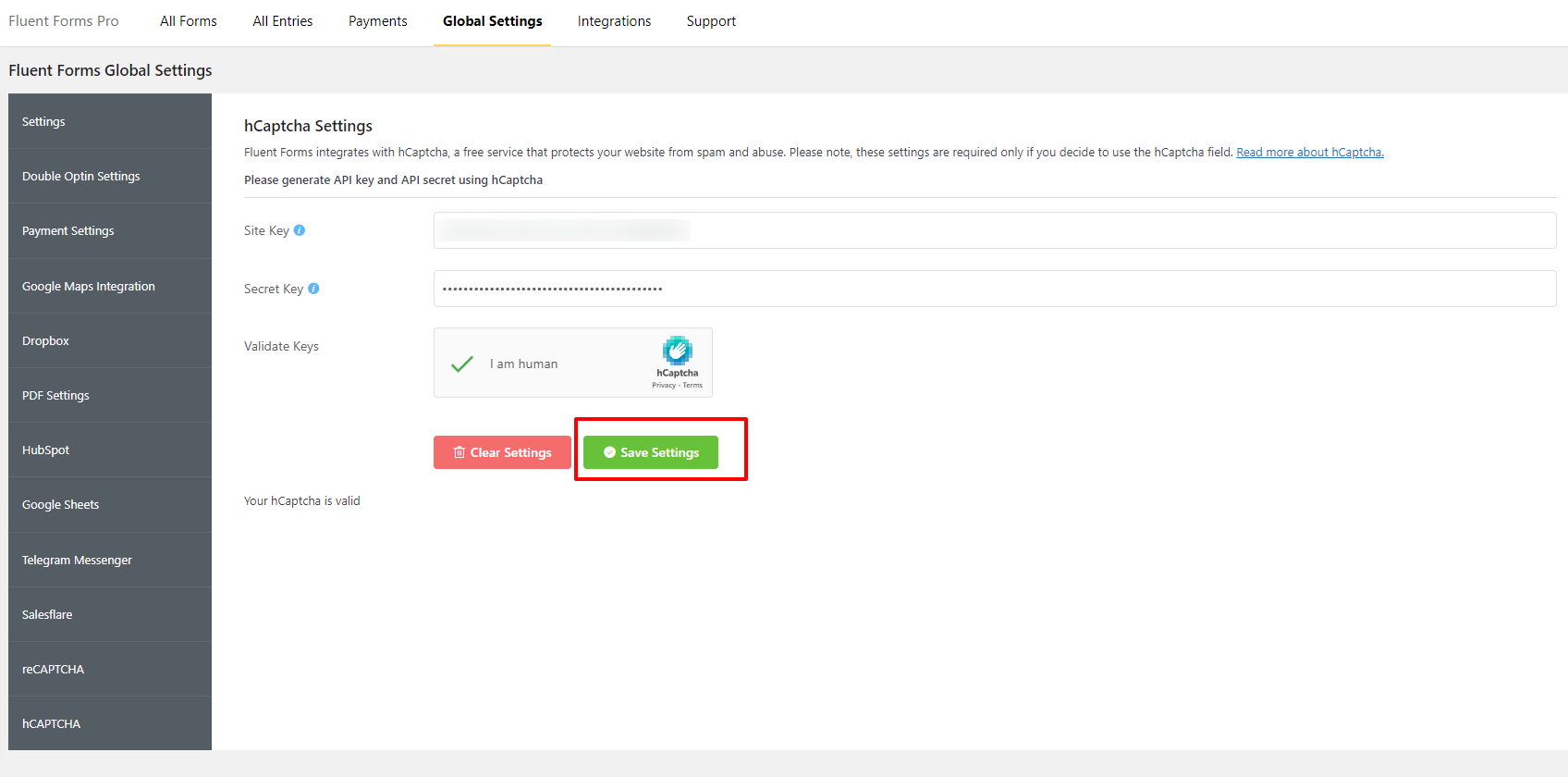This screenshot has width=1568, height=777.
Task: Click the Fluent Forms Pro brand link
Action: 64,21
